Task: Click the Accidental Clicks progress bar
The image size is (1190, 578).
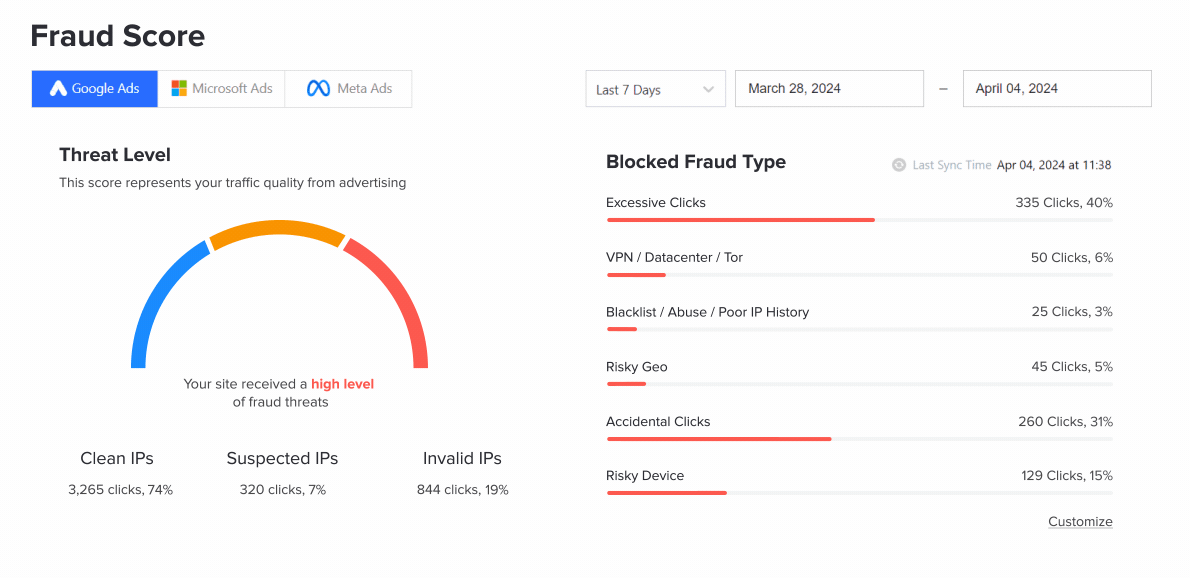Action: point(718,438)
